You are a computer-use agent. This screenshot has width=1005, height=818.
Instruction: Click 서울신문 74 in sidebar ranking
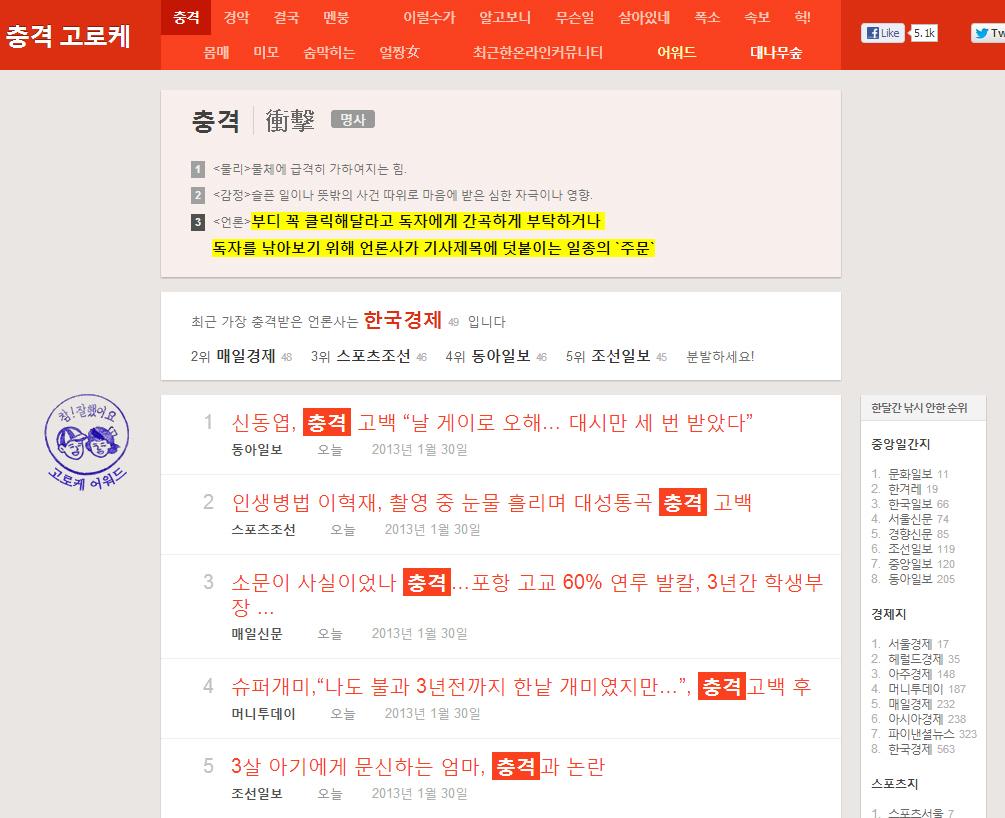pyautogui.click(x=918, y=519)
